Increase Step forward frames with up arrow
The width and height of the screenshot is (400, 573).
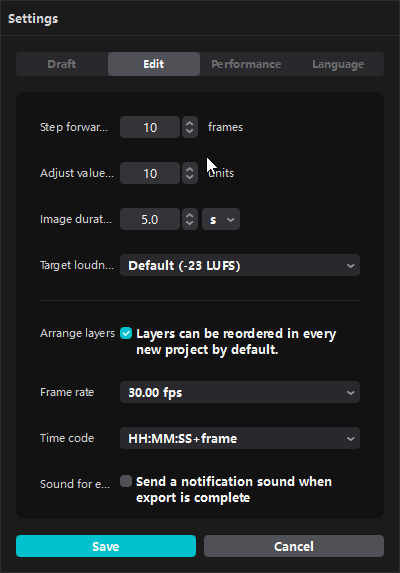point(189,123)
